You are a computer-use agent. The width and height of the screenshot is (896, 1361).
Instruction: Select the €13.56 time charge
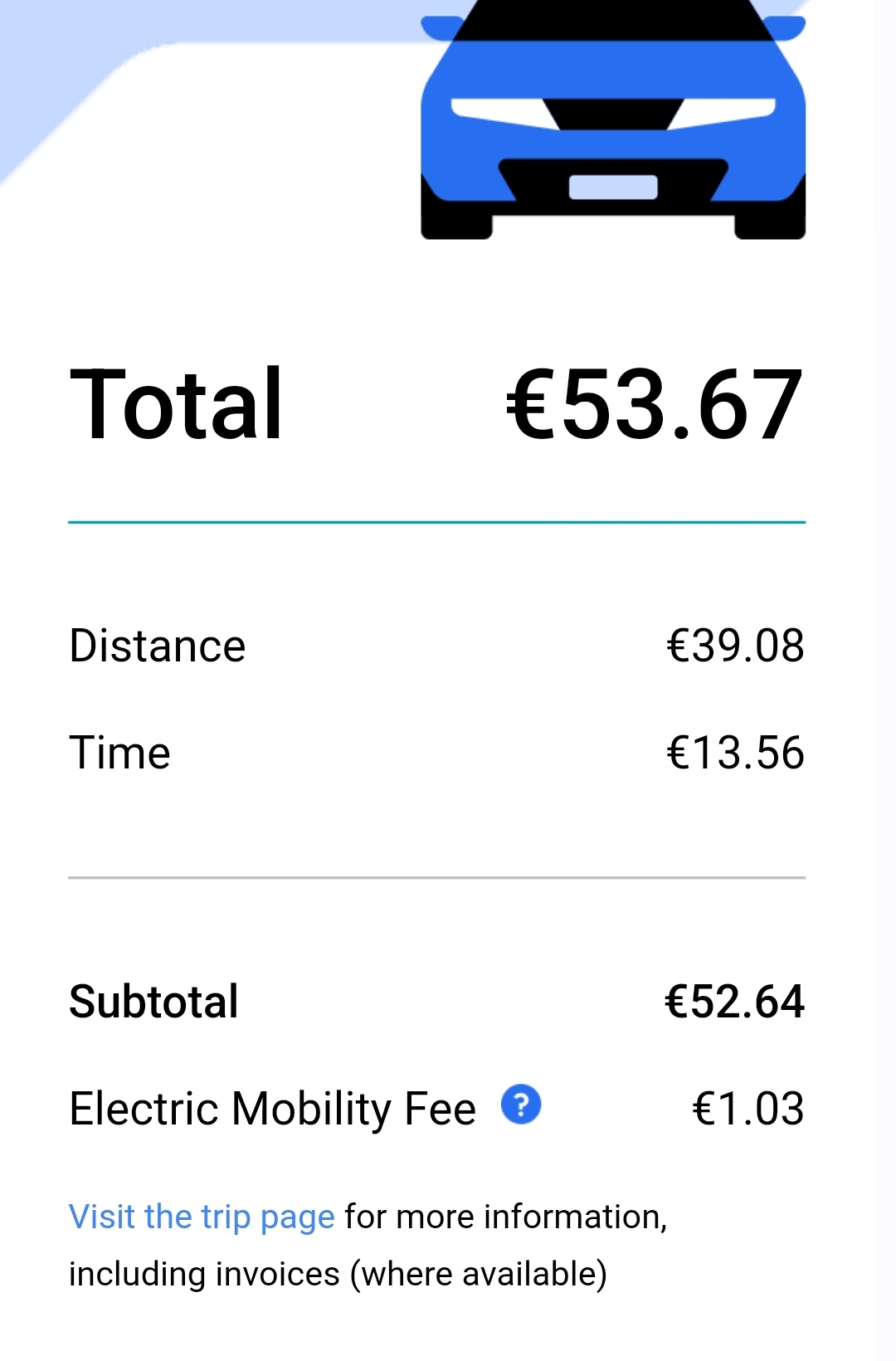735,753
